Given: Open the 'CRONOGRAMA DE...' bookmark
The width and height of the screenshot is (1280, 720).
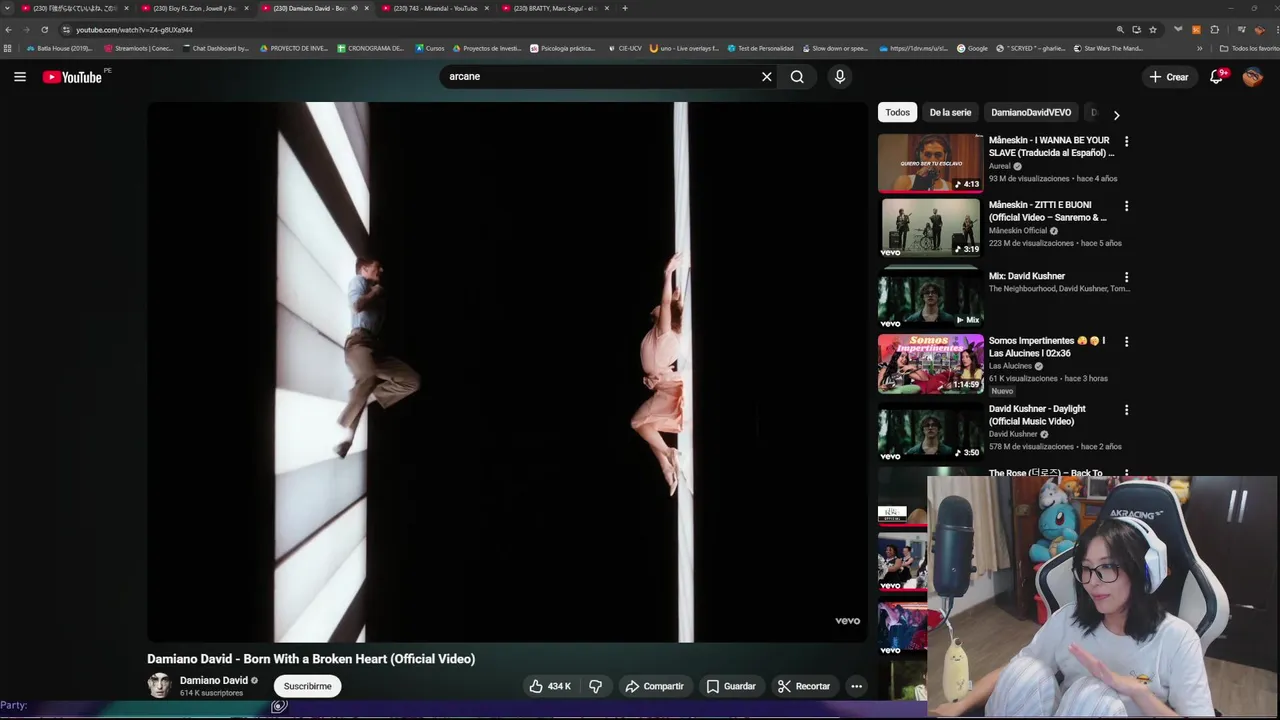Looking at the screenshot, I should coord(371,48).
